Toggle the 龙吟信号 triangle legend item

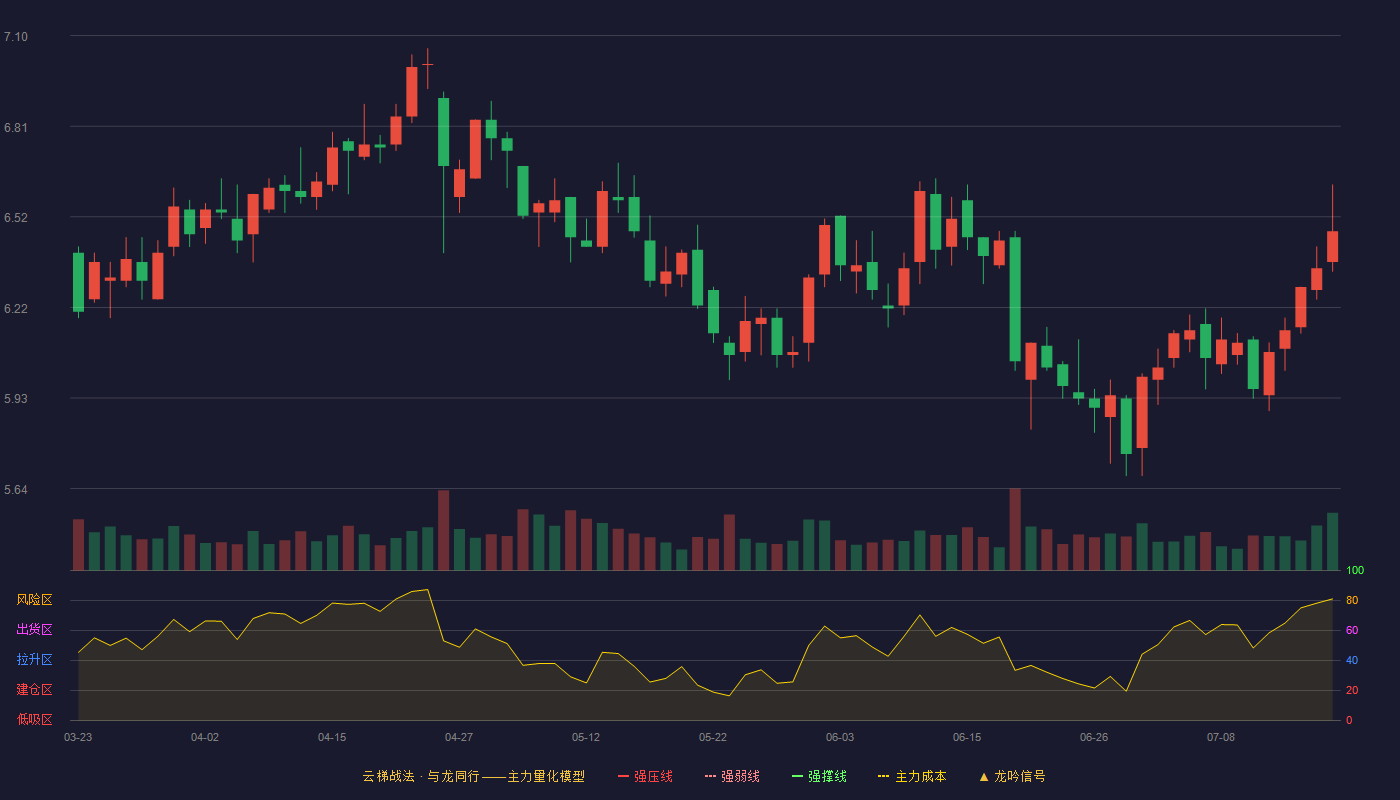pyautogui.click(x=1012, y=776)
